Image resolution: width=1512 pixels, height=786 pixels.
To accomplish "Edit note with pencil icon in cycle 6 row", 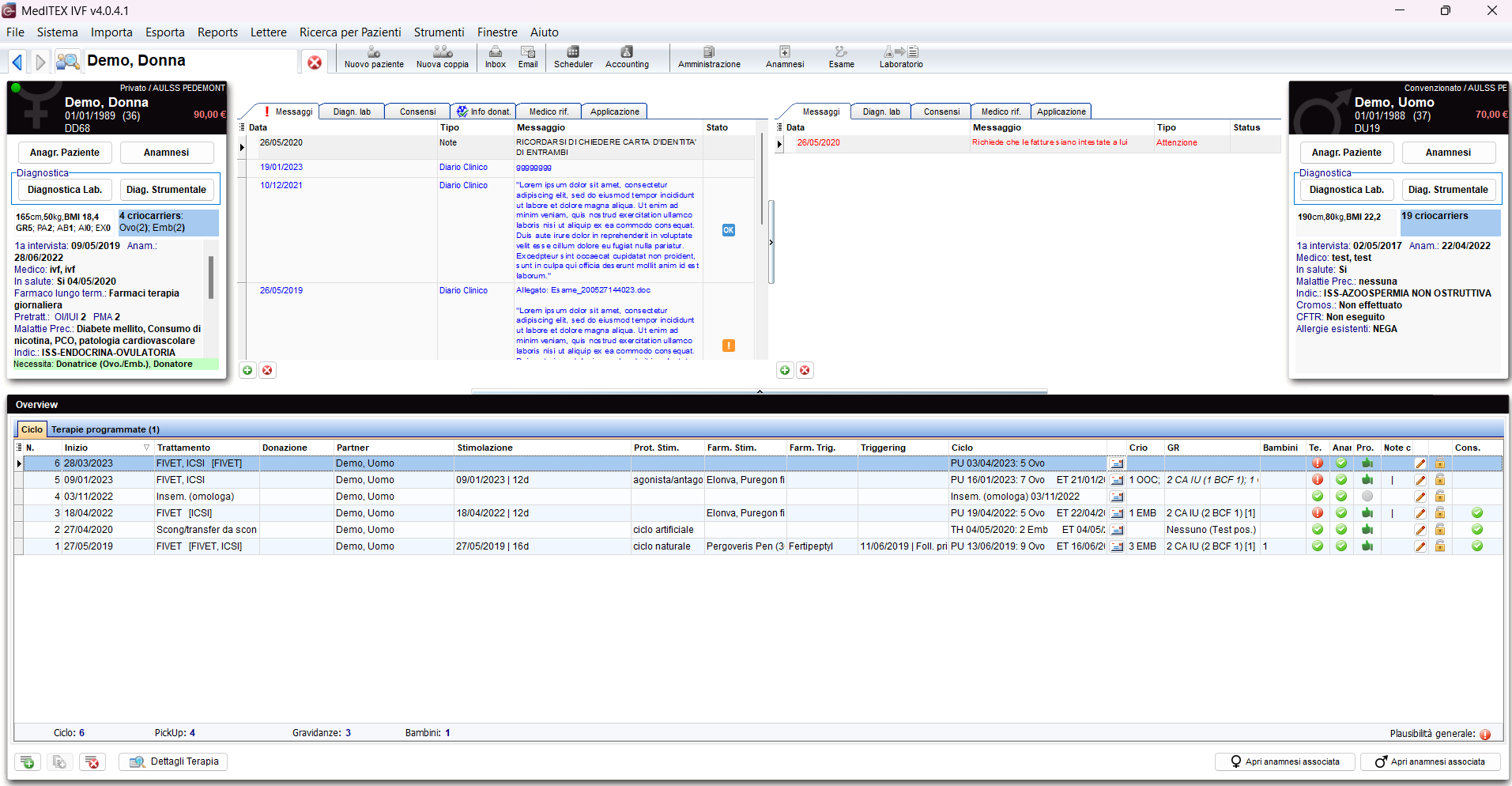I will pos(1420,463).
